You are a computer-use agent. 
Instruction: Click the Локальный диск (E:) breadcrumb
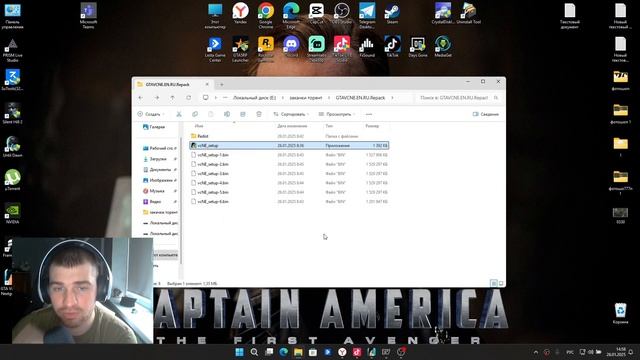255,98
